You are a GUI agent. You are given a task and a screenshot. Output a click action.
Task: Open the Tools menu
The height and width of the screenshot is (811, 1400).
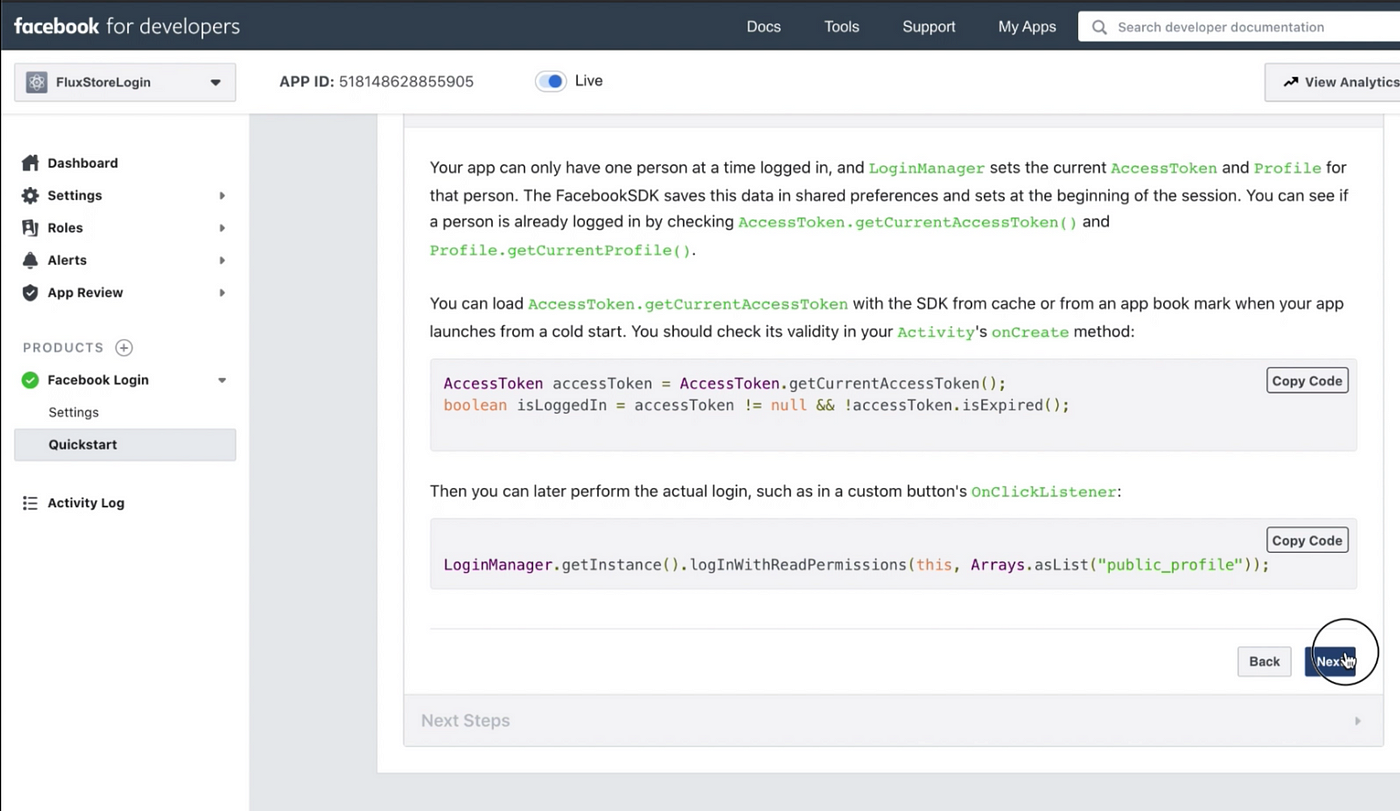click(x=841, y=27)
